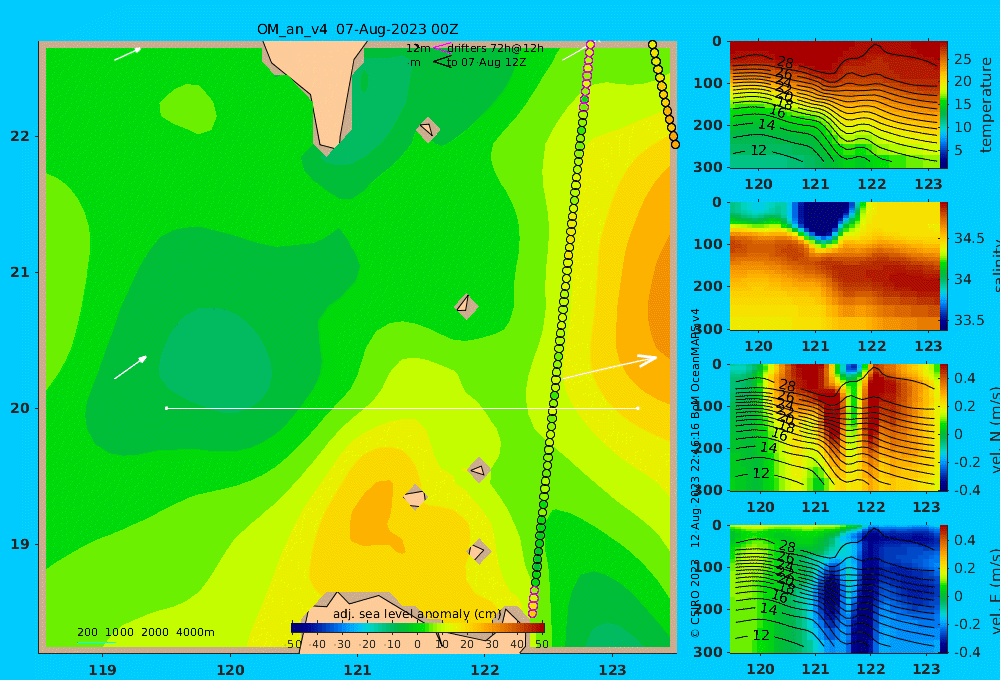1000x680 pixels.
Task: Click the temperature section colorbar
Action: [943, 105]
